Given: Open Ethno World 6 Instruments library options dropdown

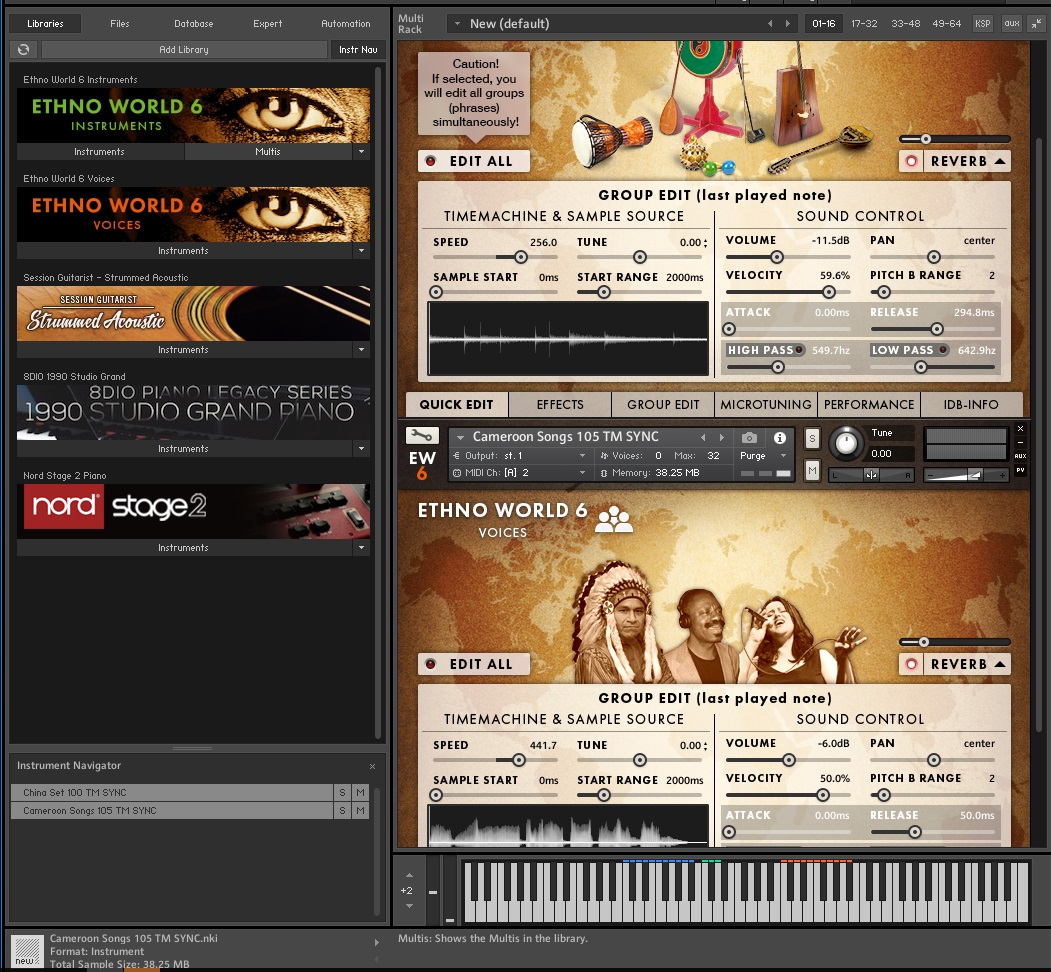Looking at the screenshot, I should pos(361,151).
